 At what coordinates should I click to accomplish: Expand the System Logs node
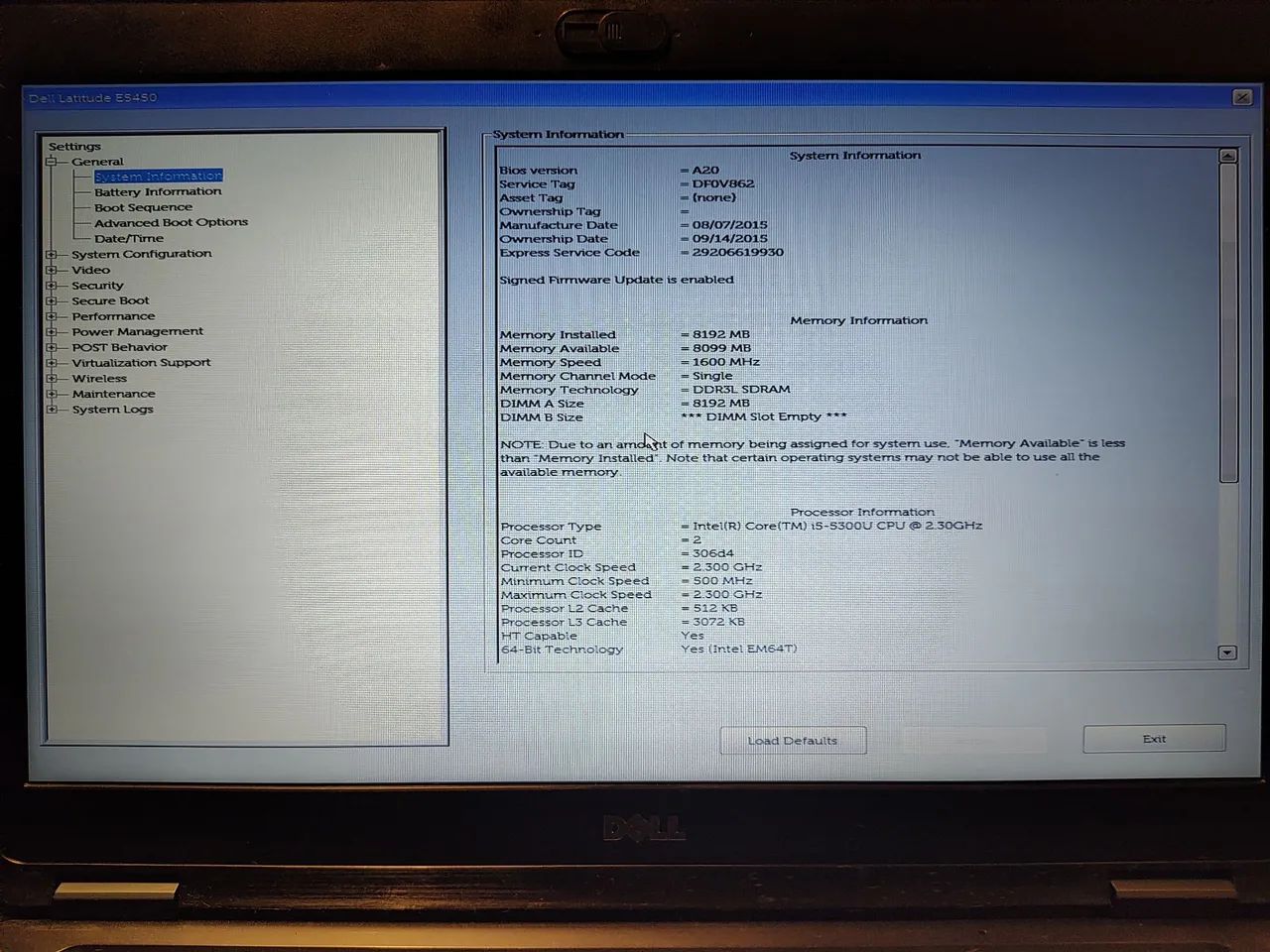coord(52,409)
